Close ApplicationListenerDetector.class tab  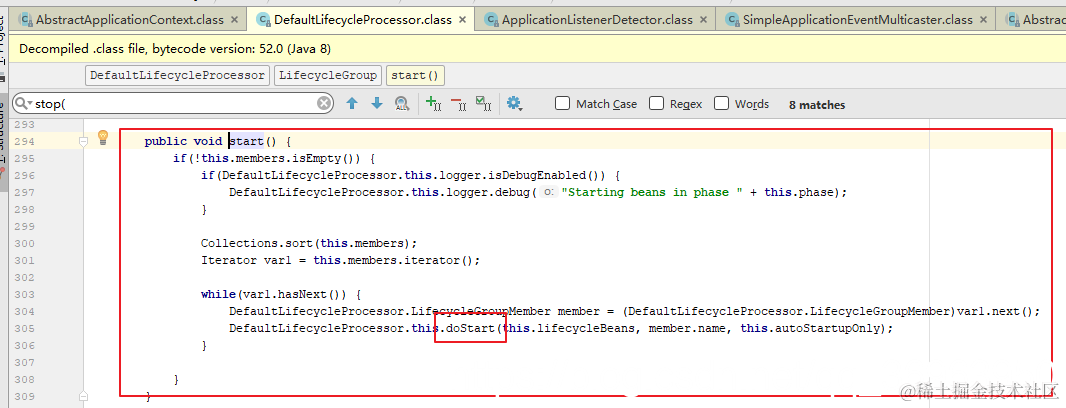pyautogui.click(x=703, y=20)
